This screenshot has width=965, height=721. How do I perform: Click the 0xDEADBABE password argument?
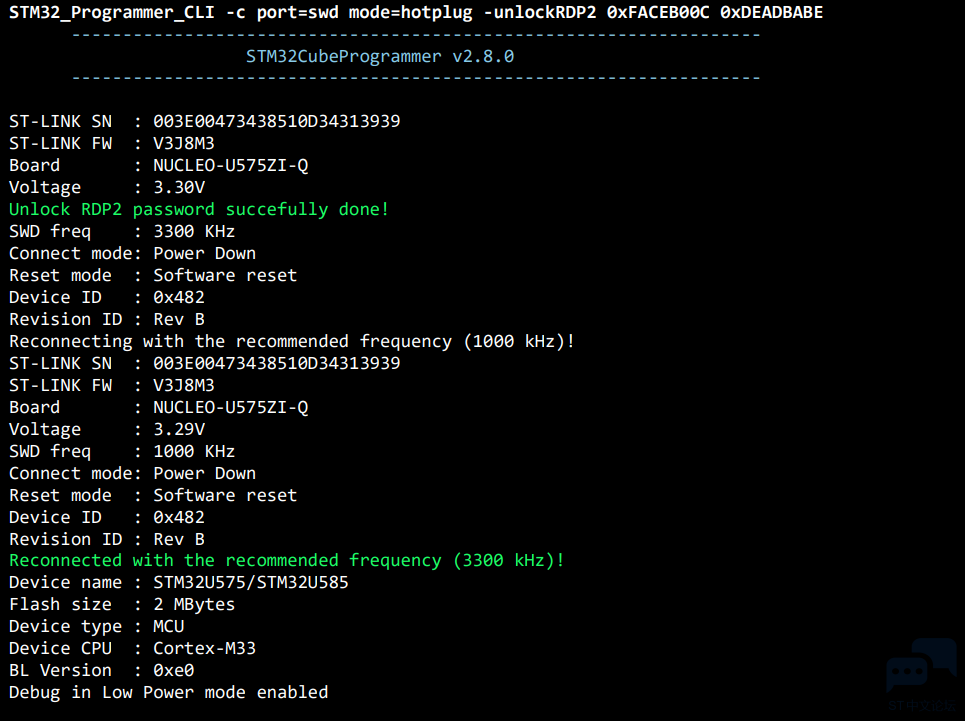[771, 12]
